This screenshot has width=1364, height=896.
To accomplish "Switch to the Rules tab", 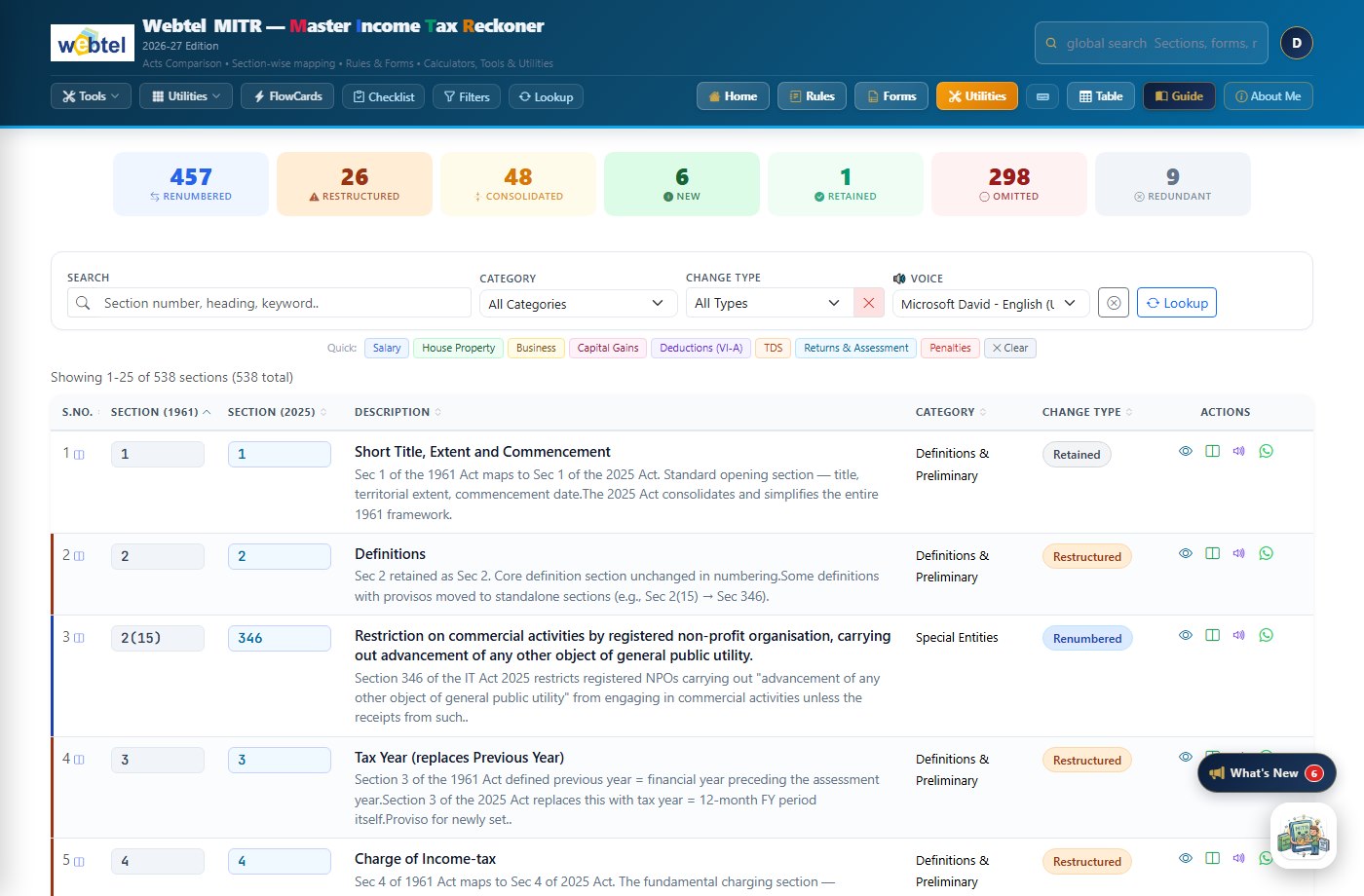I will (x=812, y=96).
